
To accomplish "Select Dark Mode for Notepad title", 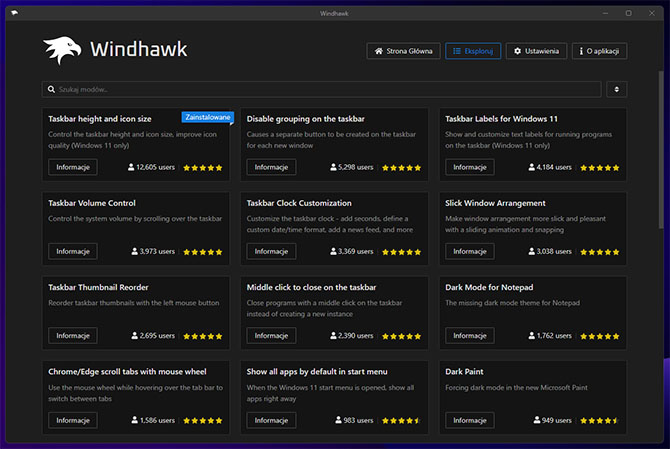I will click(489, 287).
